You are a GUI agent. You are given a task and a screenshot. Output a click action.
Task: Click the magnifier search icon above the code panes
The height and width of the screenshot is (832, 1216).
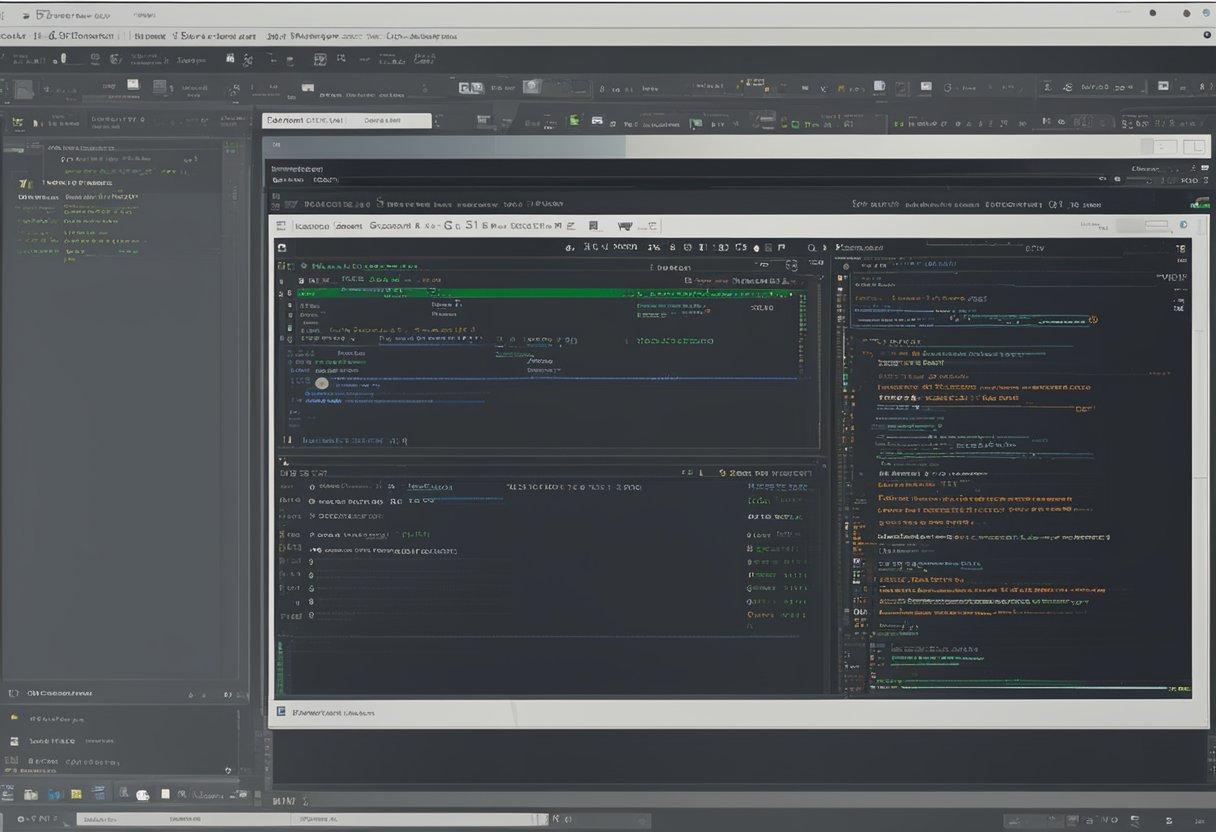point(811,247)
